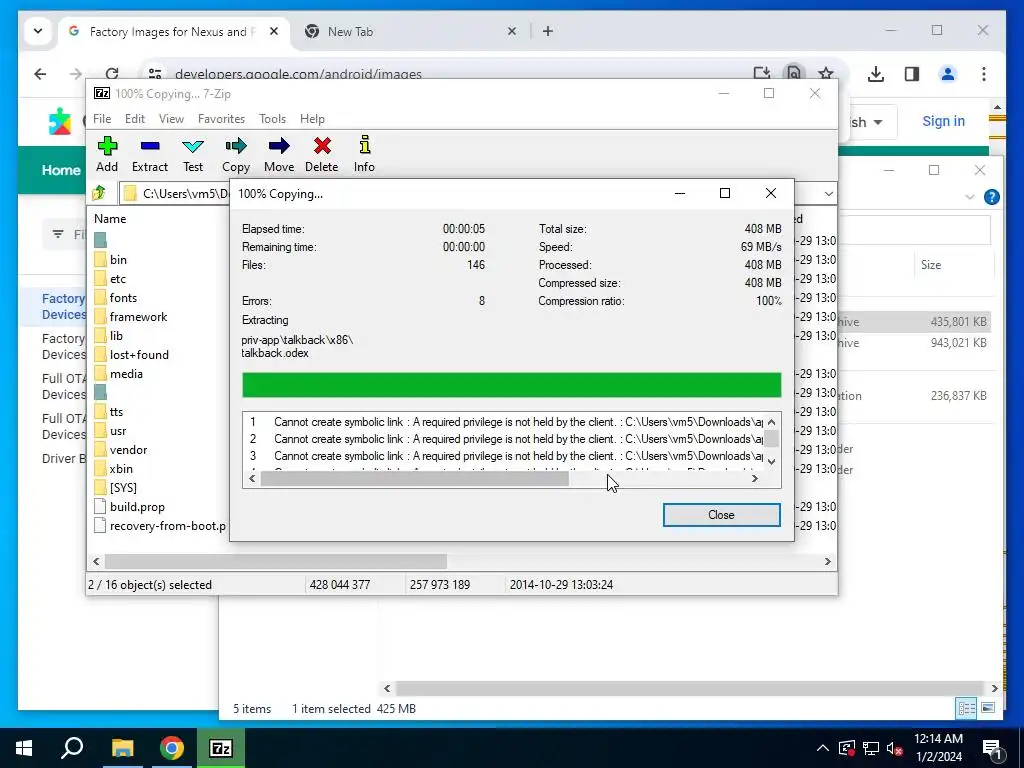1024x768 pixels.
Task: Click the Extract toolbar icon in 7-Zip
Action: [x=150, y=154]
